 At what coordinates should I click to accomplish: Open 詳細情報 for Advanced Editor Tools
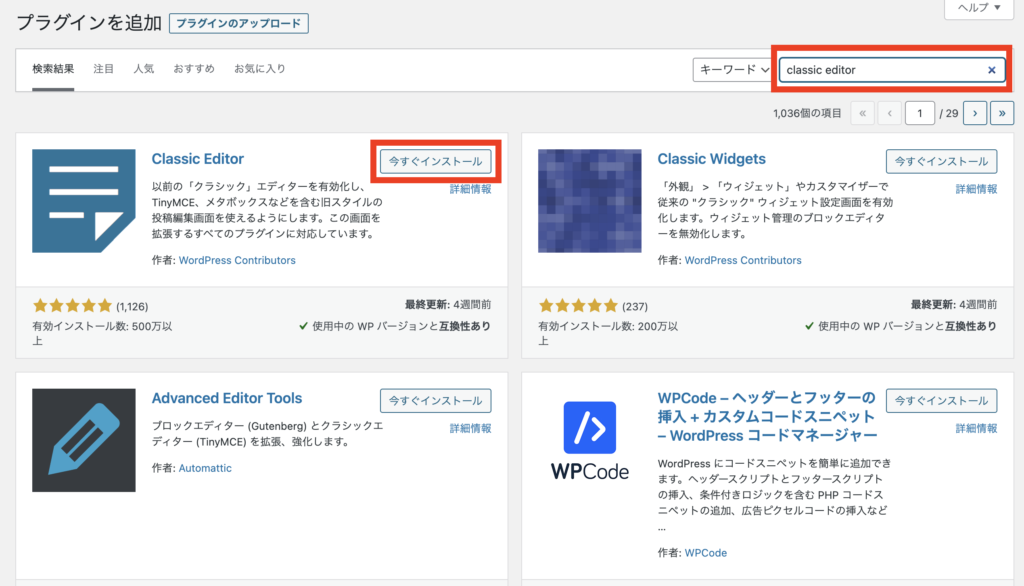pyautogui.click(x=470, y=429)
